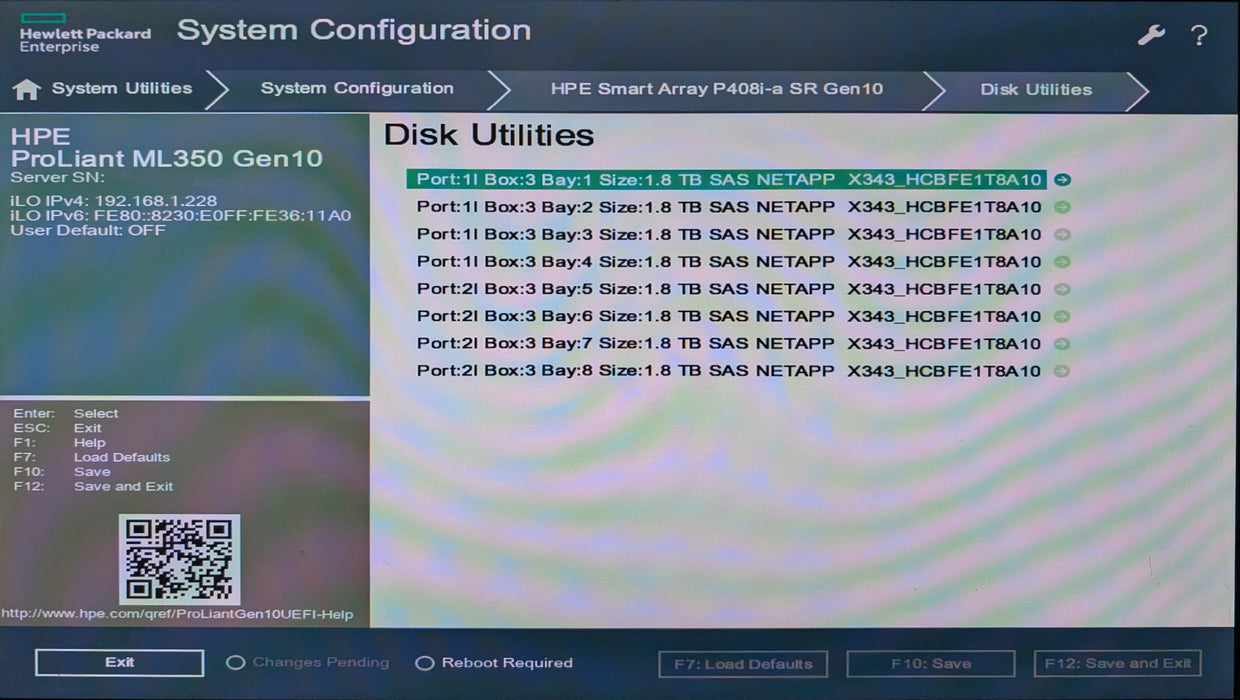Click arrow icon for Bay:5 disk
The height and width of the screenshot is (700, 1240).
tap(1062, 289)
